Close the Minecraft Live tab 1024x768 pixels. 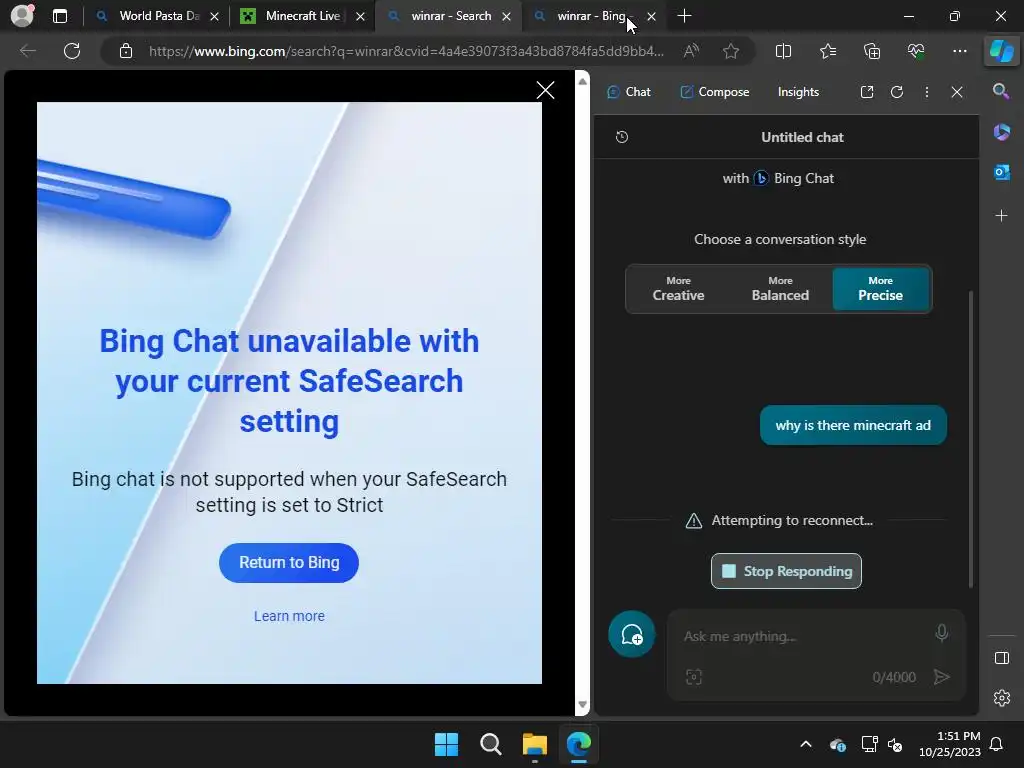point(360,17)
